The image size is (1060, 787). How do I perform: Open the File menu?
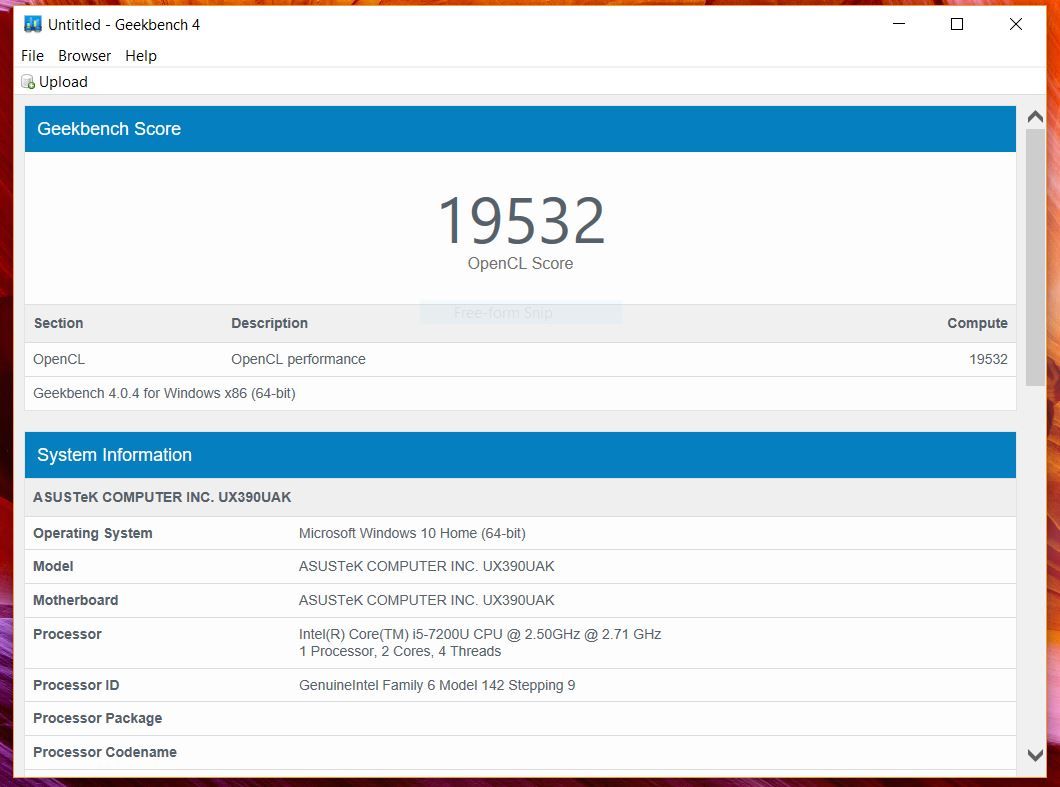coord(32,56)
